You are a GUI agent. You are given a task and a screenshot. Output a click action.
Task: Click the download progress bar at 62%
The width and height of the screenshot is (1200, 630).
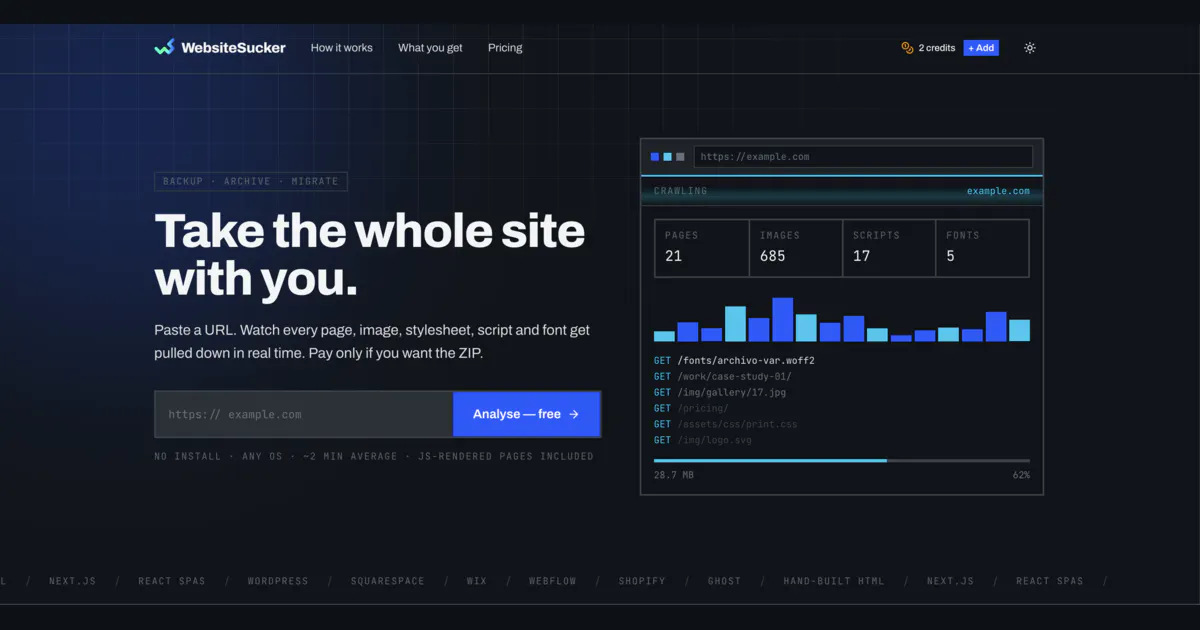pyautogui.click(x=842, y=461)
